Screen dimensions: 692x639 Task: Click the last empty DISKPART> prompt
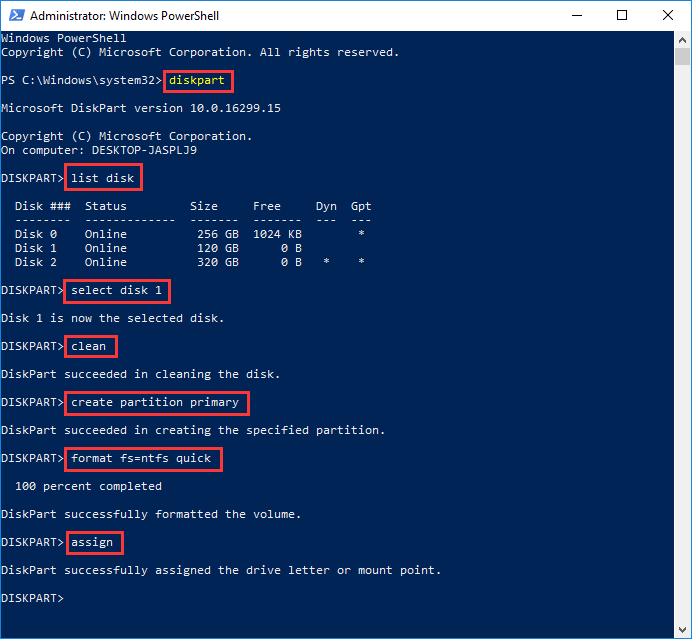[x=34, y=598]
